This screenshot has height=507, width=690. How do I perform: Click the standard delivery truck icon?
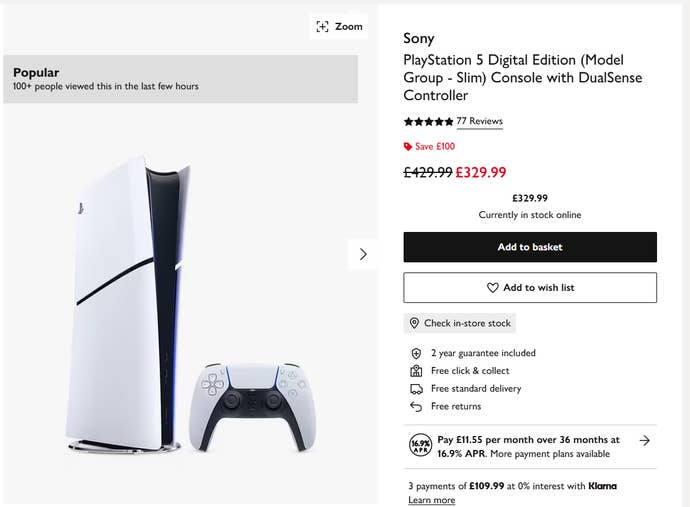click(416, 389)
